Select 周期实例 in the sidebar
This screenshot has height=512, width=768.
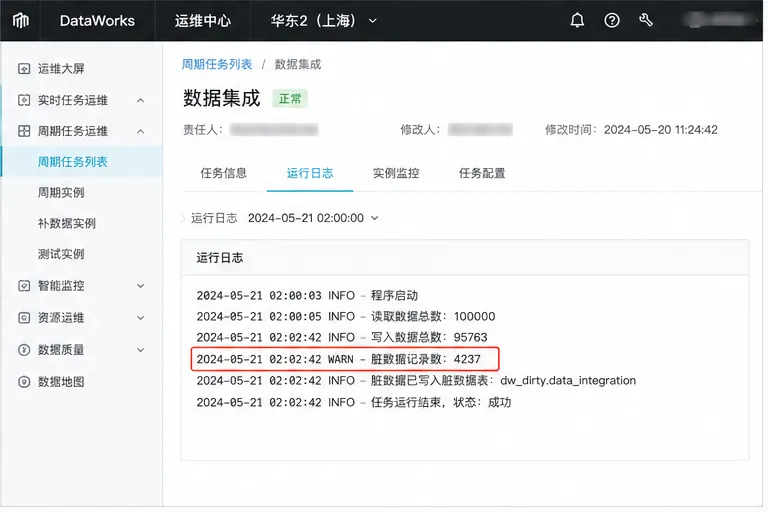pyautogui.click(x=61, y=193)
